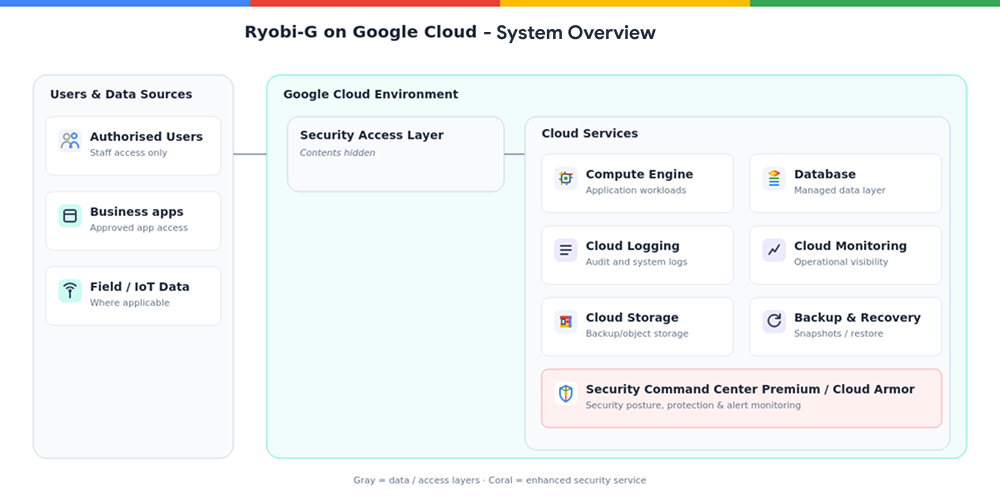1000x497 pixels.
Task: Click the 'Where applicable' subtitle
Action: pyautogui.click(x=129, y=302)
